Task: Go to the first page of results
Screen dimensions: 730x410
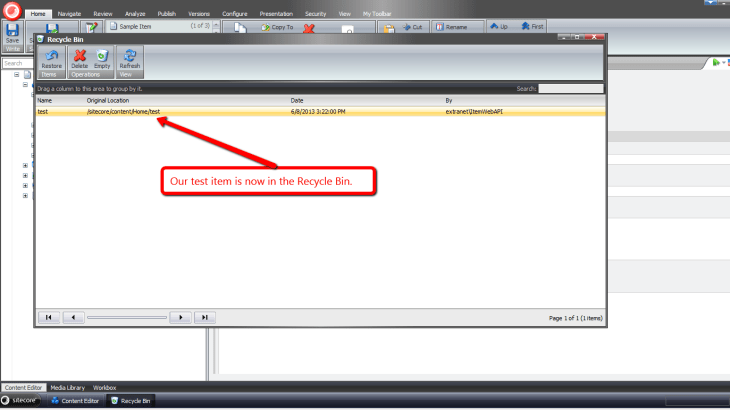Action: click(47, 317)
